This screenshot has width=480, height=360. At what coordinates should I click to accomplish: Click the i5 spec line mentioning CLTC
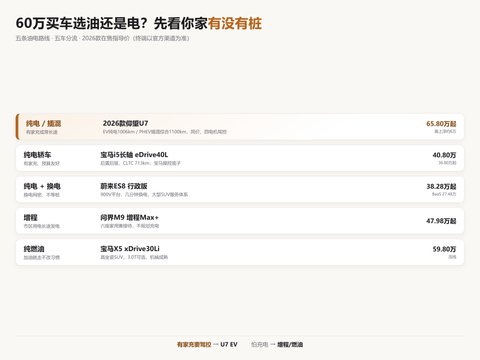tap(140, 163)
